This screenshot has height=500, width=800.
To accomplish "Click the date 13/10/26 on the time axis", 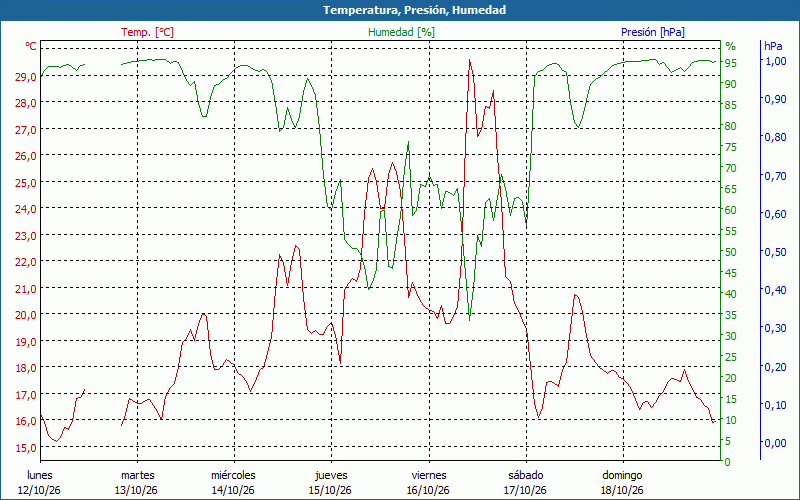I will pos(136,490).
